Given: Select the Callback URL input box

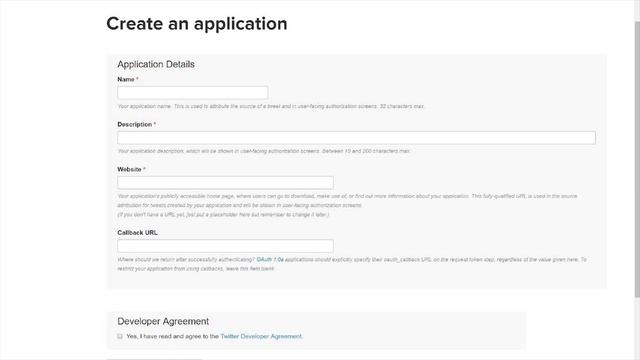Looking at the screenshot, I should [x=225, y=246].
